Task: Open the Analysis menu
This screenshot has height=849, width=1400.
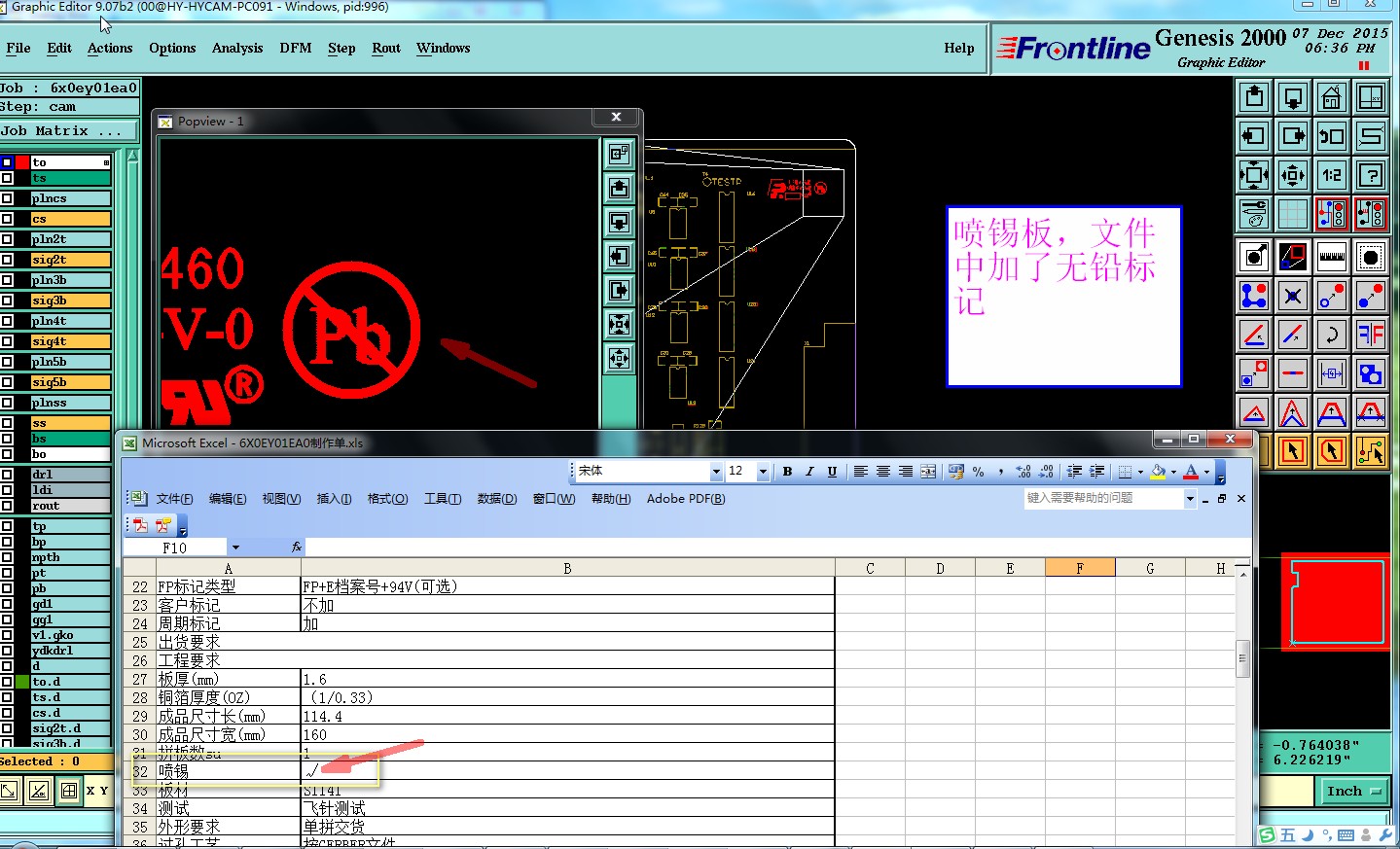Action: (237, 48)
